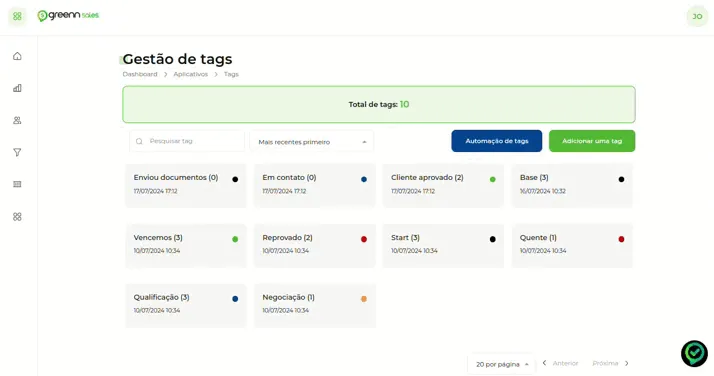Open Dashboard breadcrumb link
Image resolution: width=714 pixels, height=376 pixels.
140,74
